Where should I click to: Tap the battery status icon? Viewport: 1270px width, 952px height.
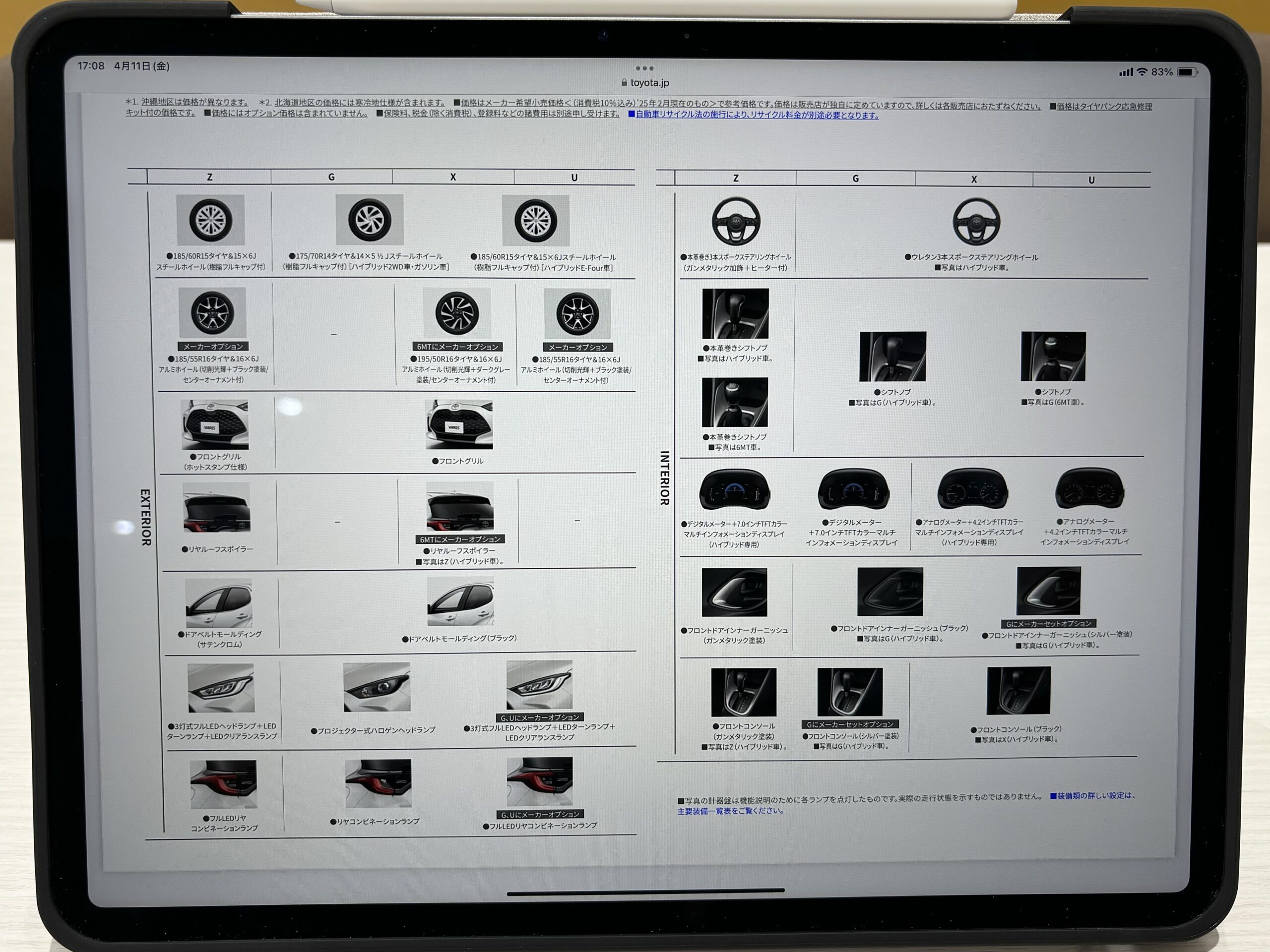(1187, 72)
